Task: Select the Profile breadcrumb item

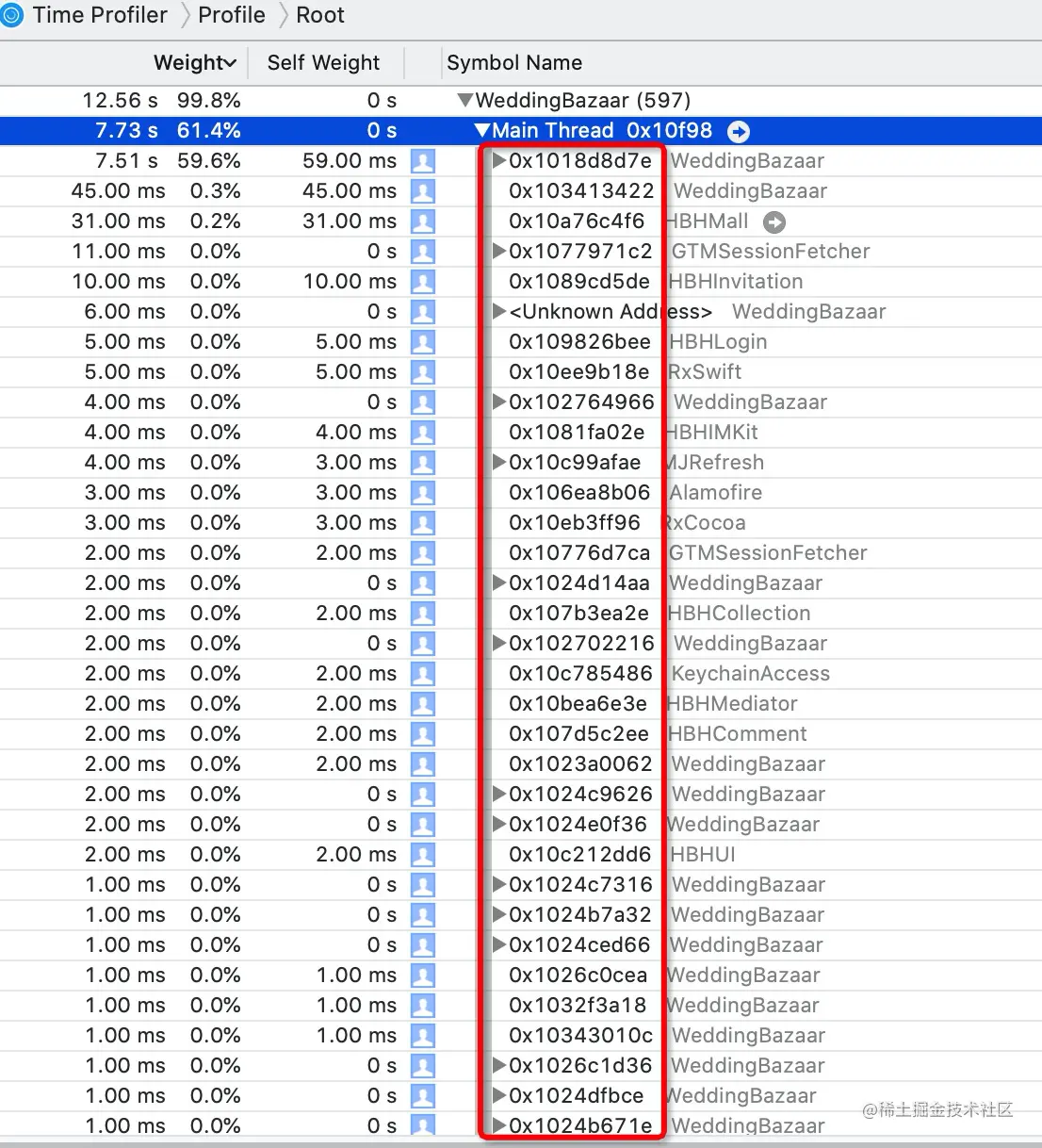Action: (x=232, y=16)
